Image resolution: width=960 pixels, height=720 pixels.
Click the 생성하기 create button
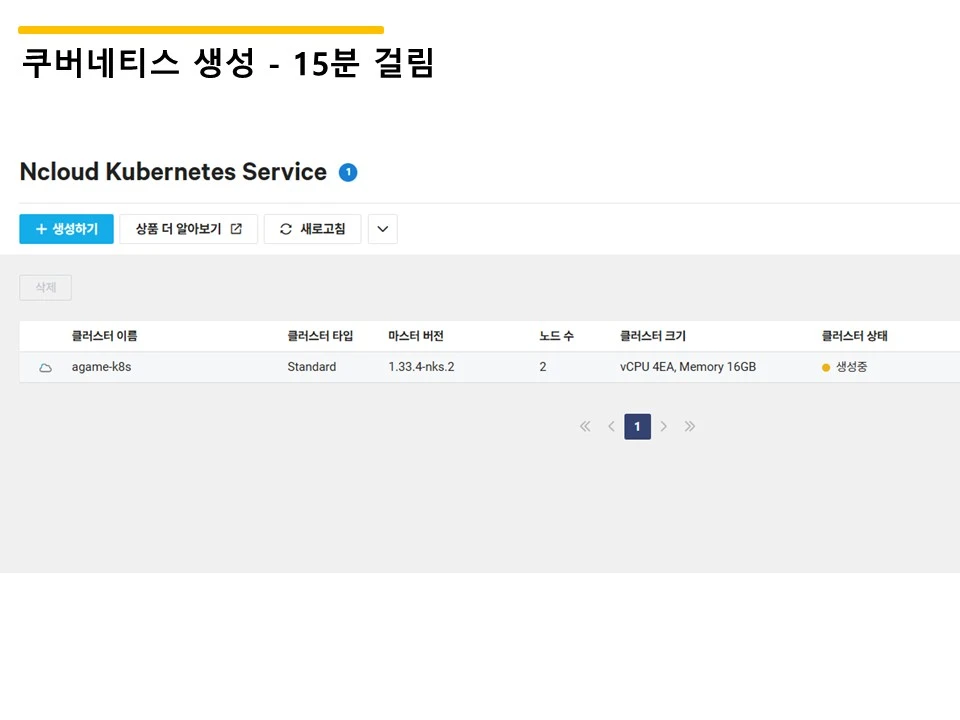click(x=66, y=229)
